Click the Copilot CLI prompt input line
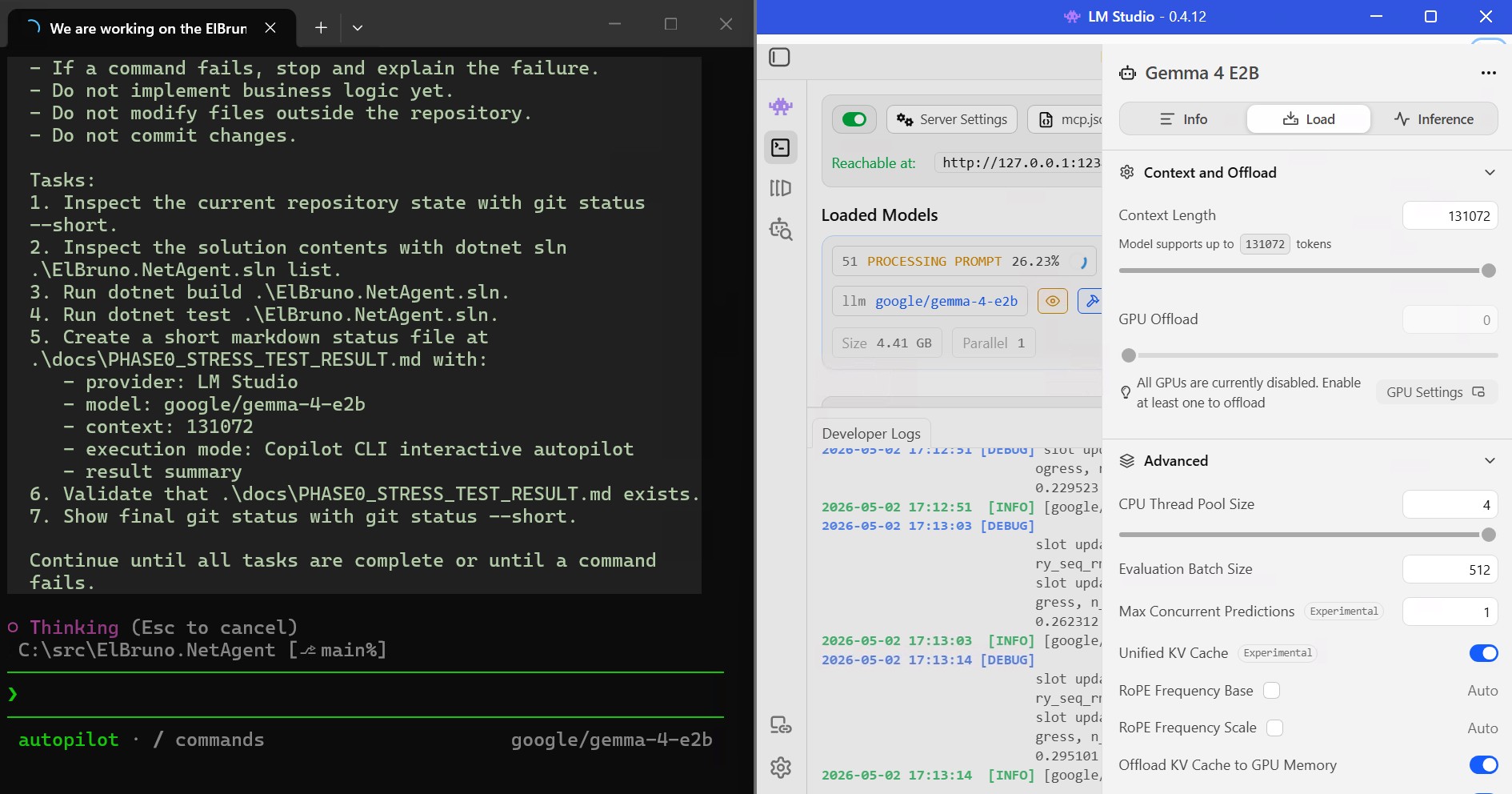The height and width of the screenshot is (794, 1512). [365, 694]
